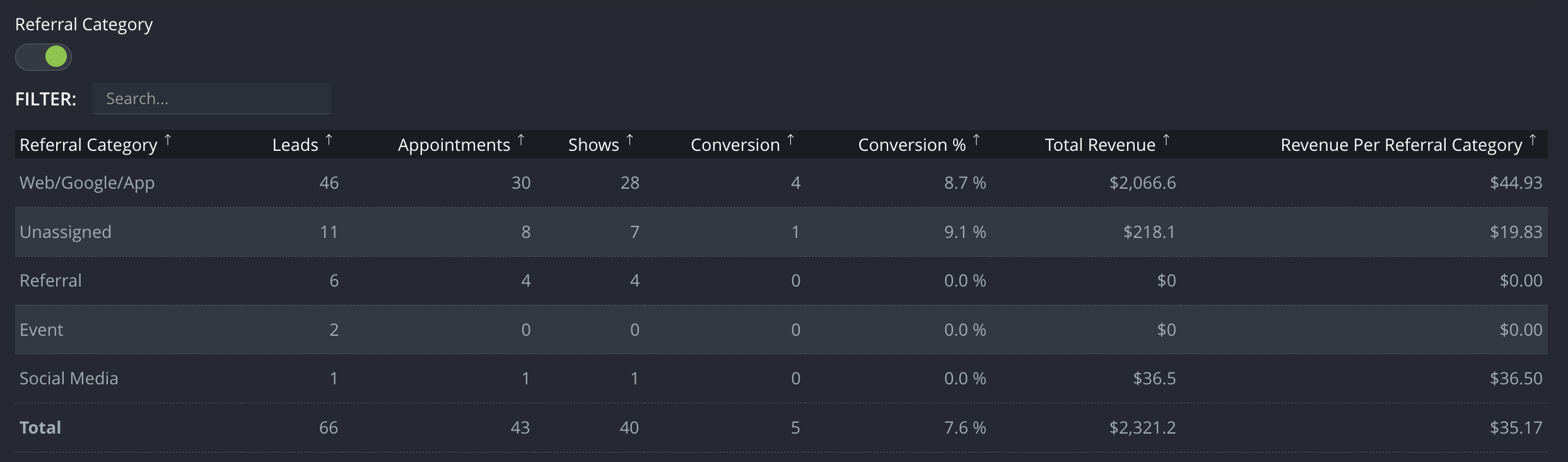Click the Leads header label
This screenshot has height=462, width=1568.
tap(295, 145)
